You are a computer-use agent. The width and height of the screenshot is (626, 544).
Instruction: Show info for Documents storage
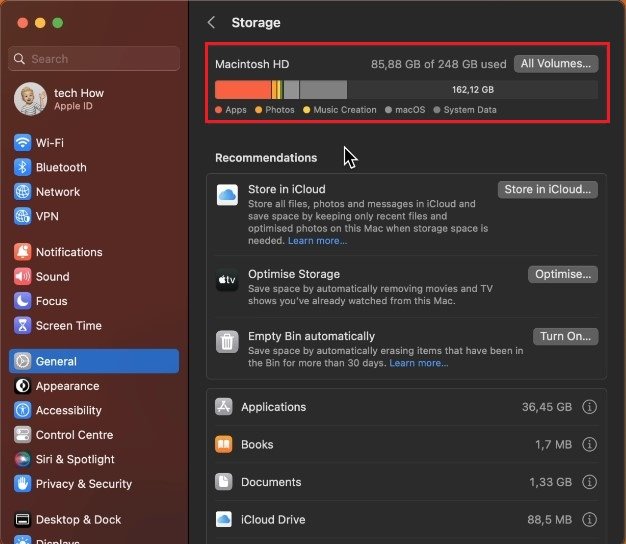589,482
